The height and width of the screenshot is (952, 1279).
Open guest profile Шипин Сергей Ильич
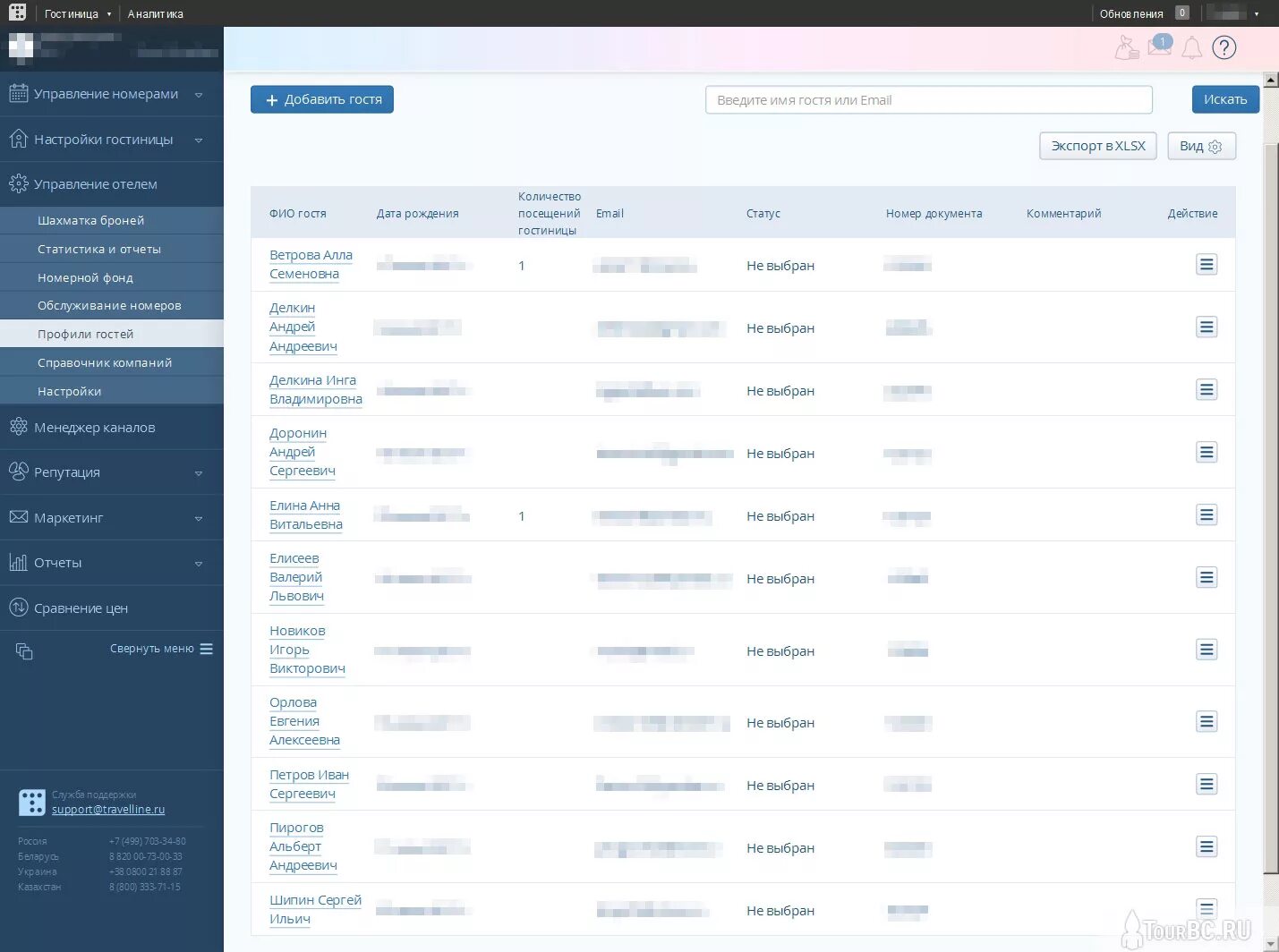315,909
